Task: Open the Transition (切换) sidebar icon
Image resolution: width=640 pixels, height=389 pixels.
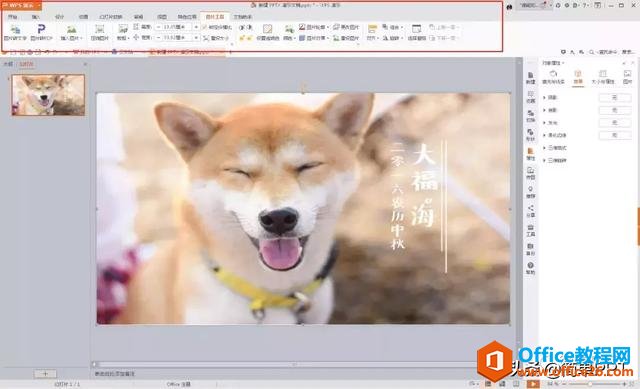Action: coord(530,116)
